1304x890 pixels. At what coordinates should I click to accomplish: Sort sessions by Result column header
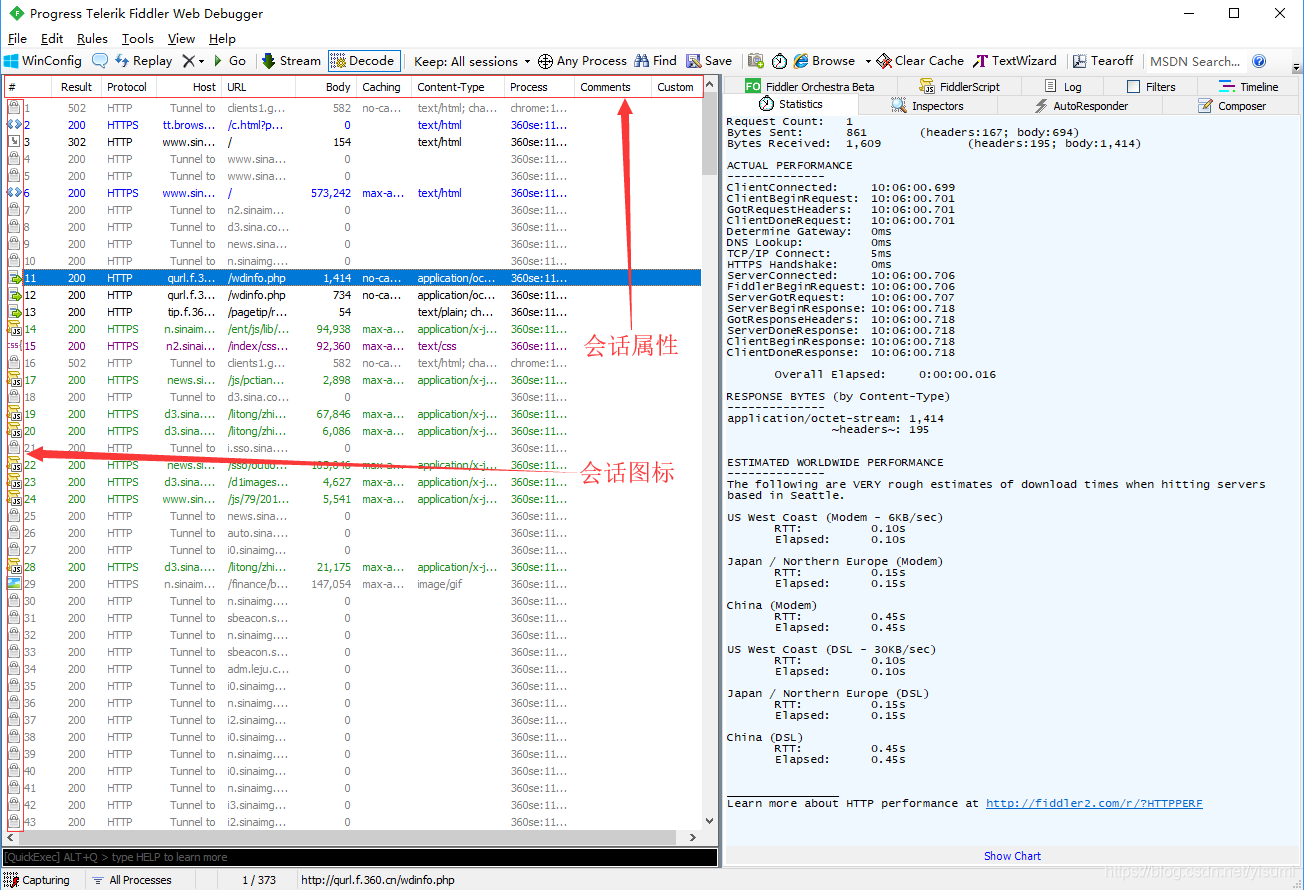coord(77,87)
